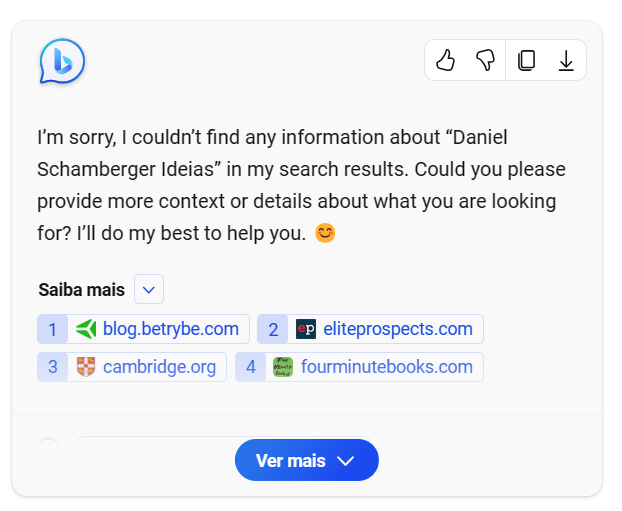Export the response with download arrow icon
Screen dimensions: 622x511
click(566, 60)
